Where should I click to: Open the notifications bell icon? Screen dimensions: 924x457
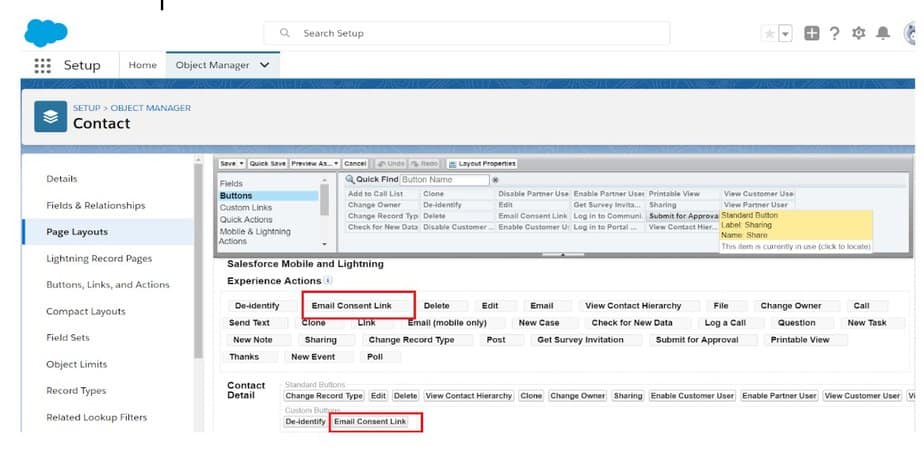(882, 33)
